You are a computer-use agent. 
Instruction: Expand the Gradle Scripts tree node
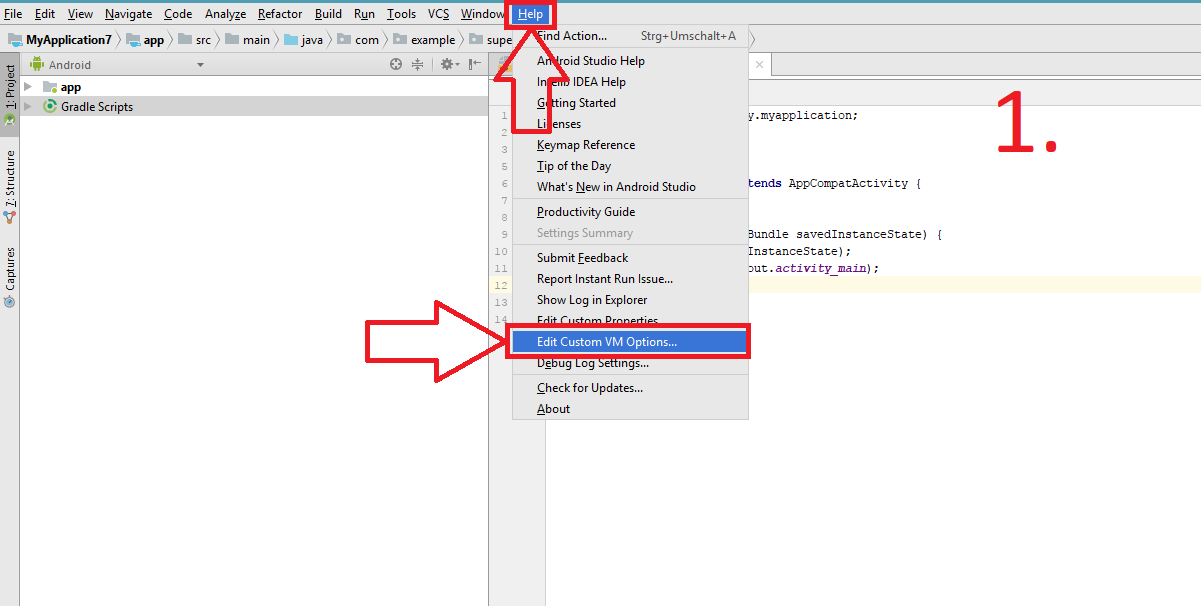[x=28, y=106]
